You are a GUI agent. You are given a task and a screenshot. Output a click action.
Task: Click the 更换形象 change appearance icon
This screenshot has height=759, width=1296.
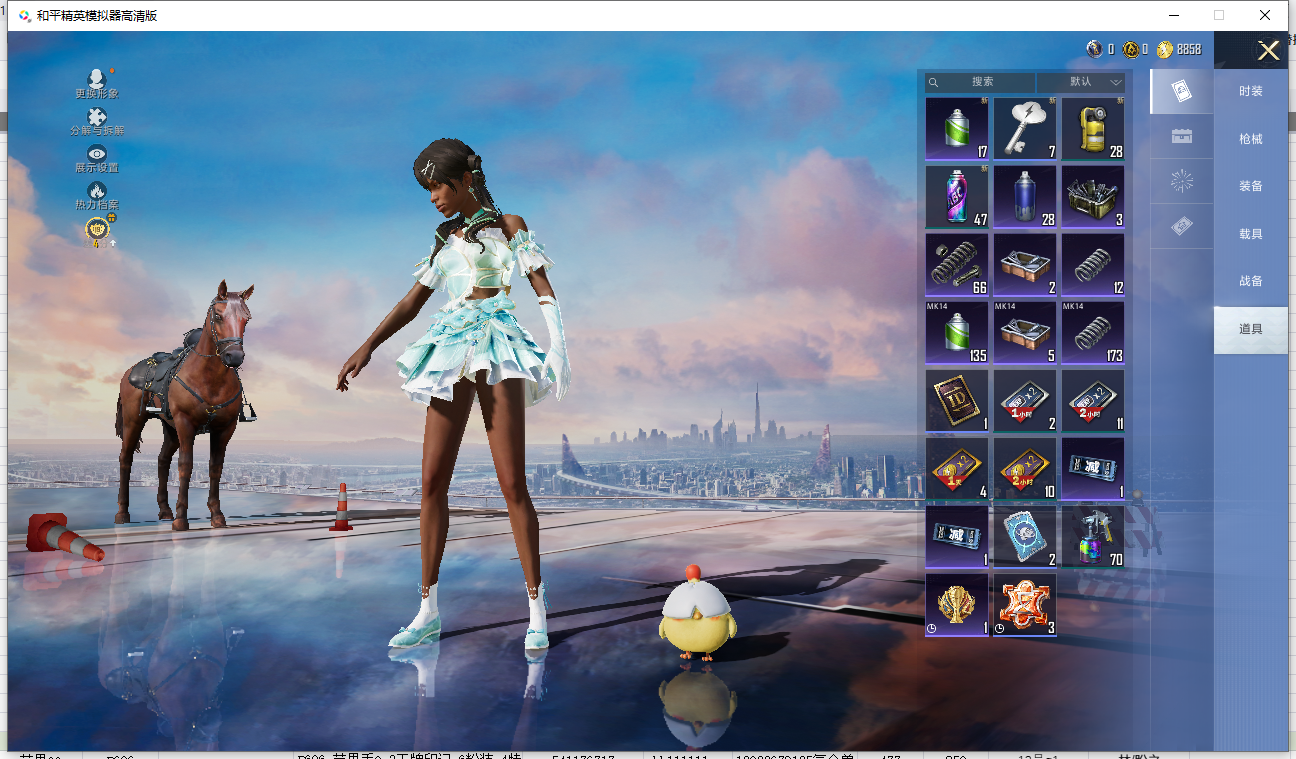(x=96, y=80)
